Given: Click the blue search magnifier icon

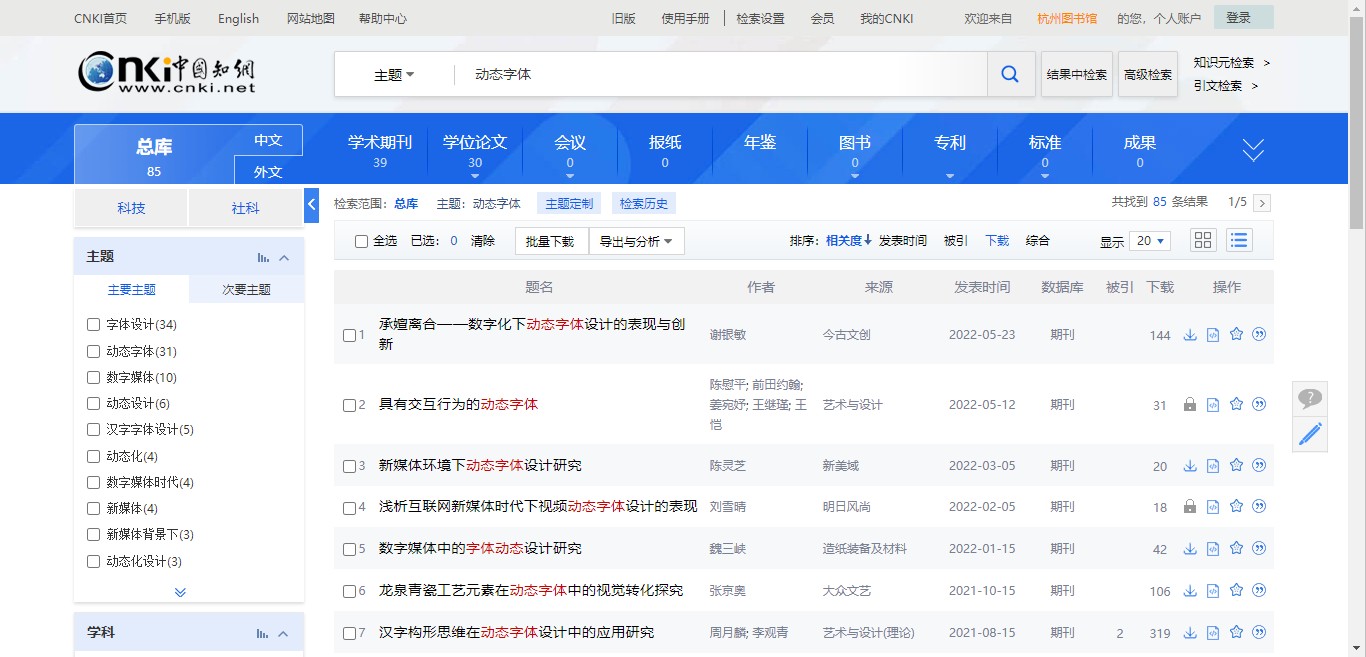Looking at the screenshot, I should pyautogui.click(x=1010, y=74).
